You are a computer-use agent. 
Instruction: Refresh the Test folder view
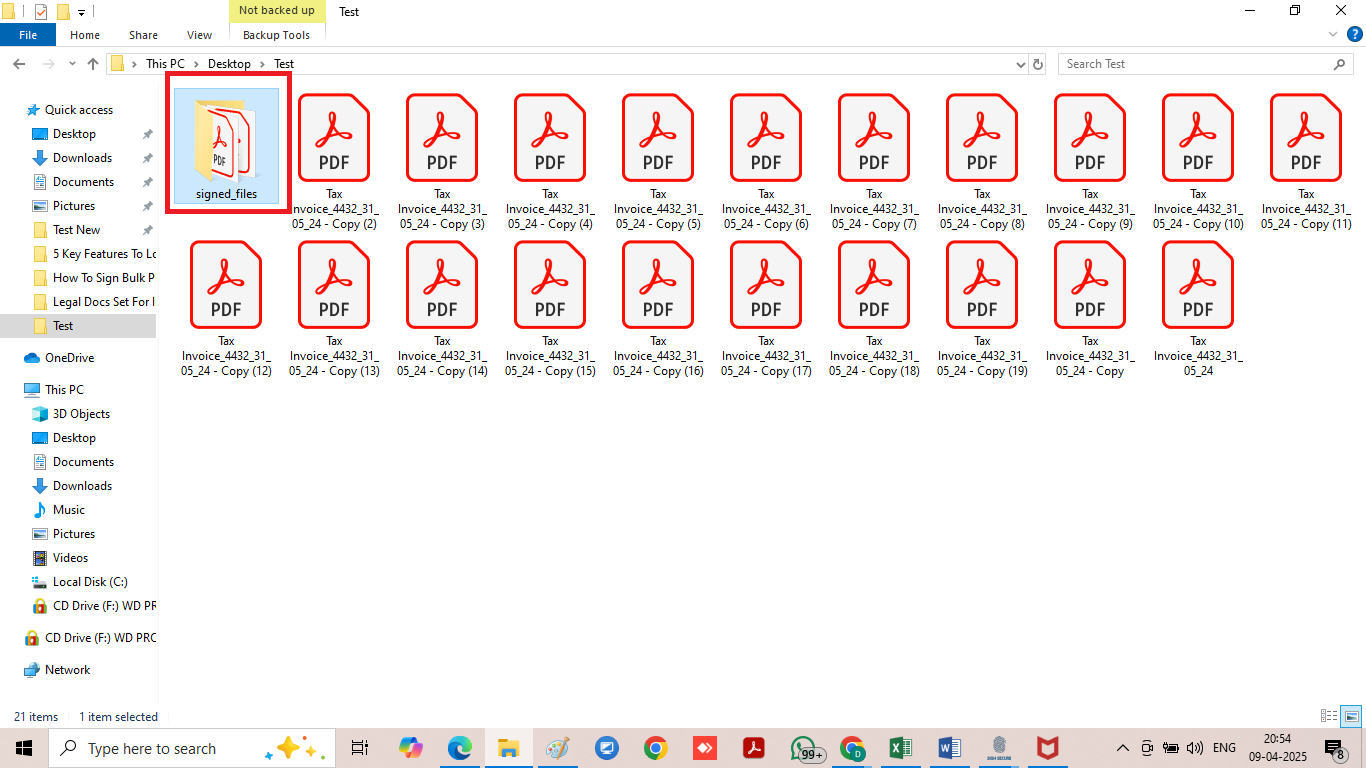(1038, 64)
